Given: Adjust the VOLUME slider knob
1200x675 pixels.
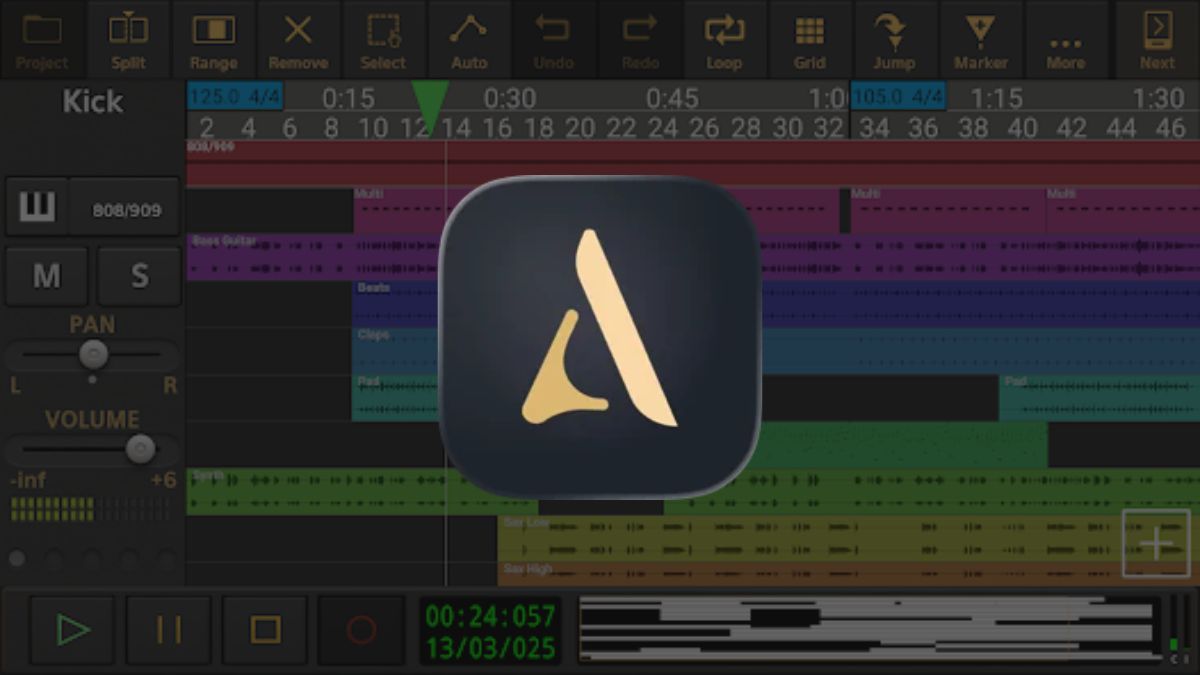Looking at the screenshot, I should [140, 449].
